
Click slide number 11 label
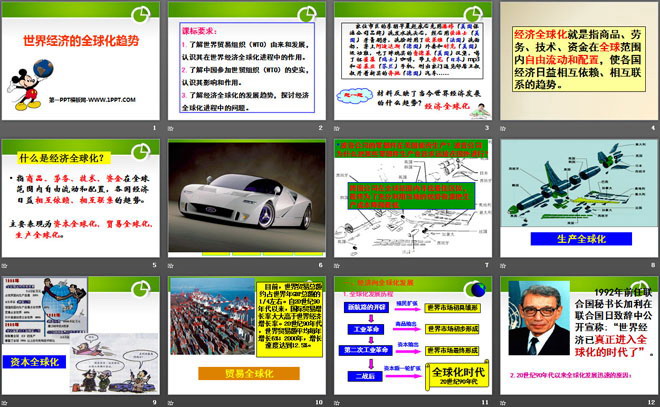(x=485, y=402)
